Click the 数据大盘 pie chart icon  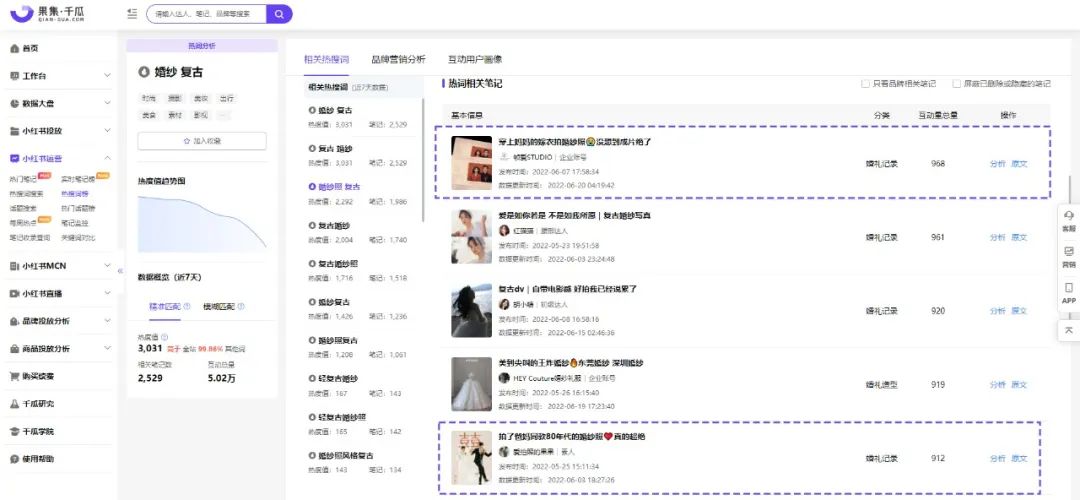14,103
